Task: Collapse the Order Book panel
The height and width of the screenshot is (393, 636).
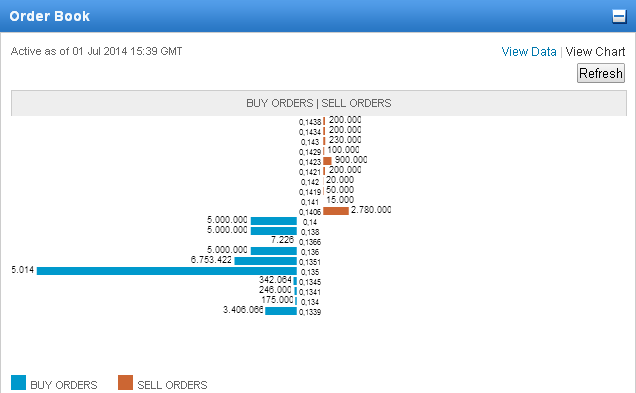Action: click(619, 17)
